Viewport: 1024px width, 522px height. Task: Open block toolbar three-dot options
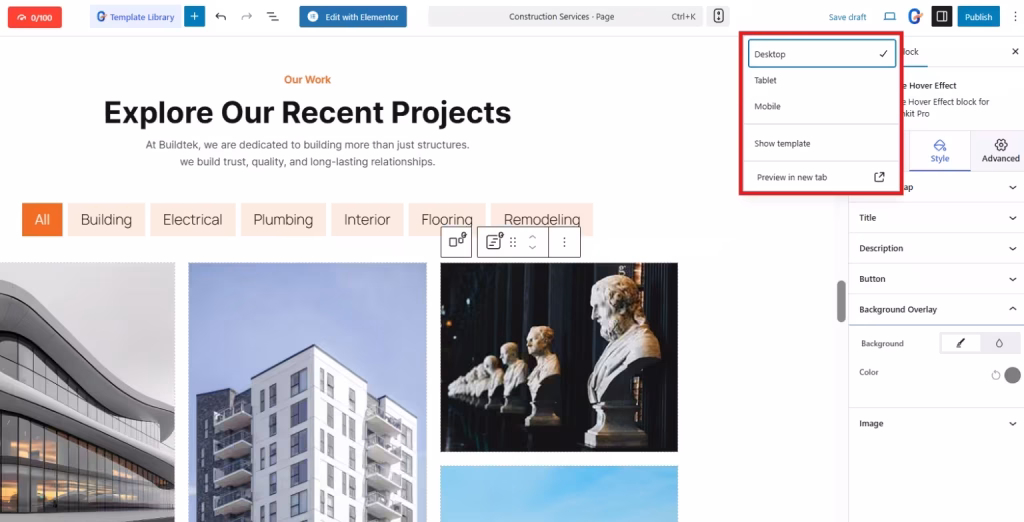click(565, 242)
